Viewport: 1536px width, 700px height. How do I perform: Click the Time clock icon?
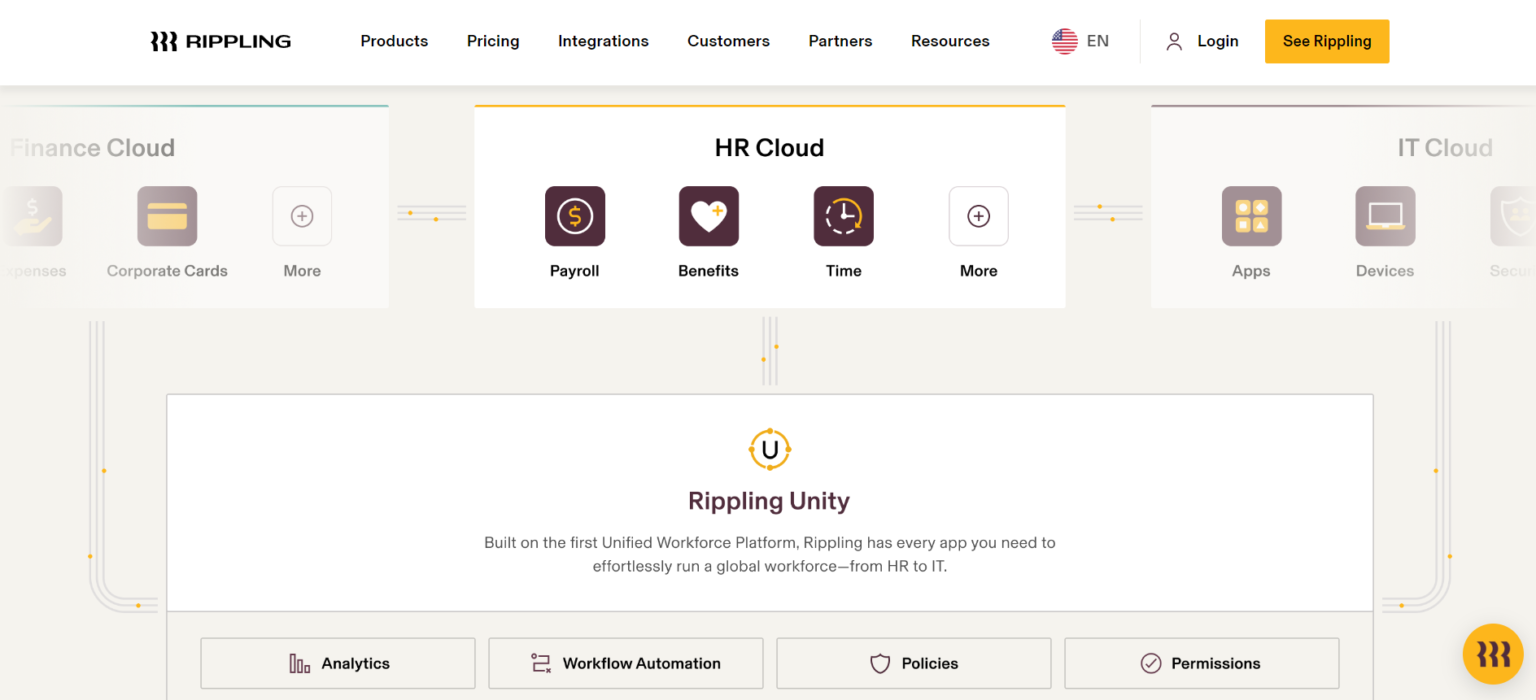(x=843, y=216)
